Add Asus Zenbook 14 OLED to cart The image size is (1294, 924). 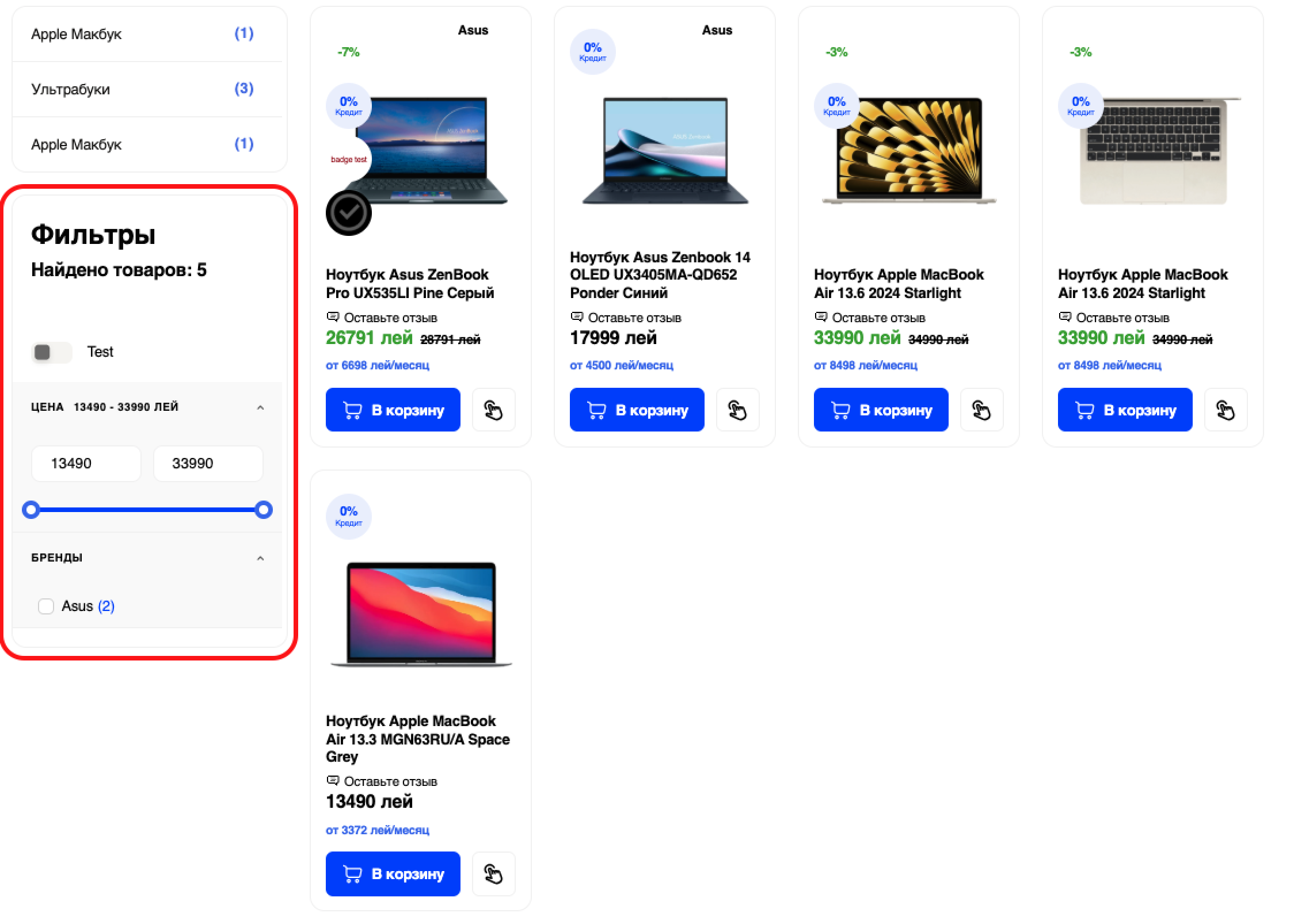point(637,410)
